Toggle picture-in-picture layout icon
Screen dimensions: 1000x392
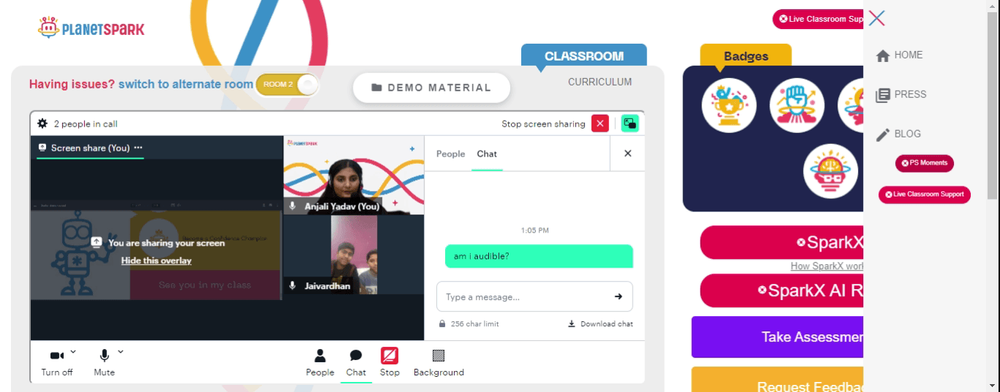pyautogui.click(x=630, y=124)
